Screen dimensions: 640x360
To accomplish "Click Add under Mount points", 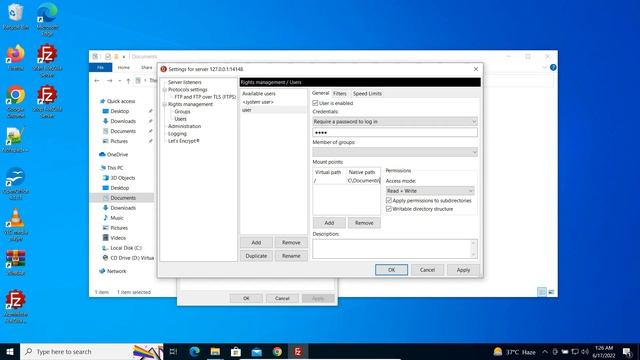I will [329, 223].
